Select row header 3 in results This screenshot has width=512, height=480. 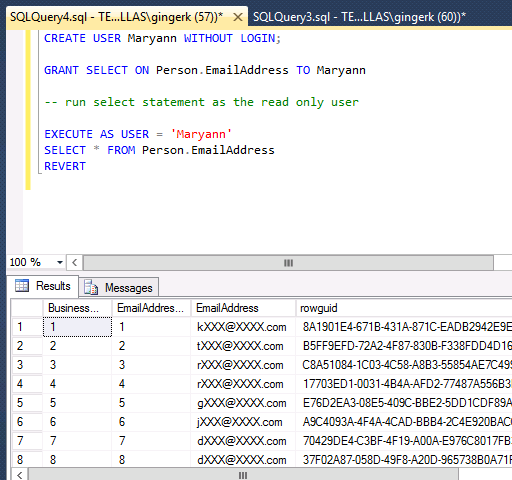click(27, 365)
